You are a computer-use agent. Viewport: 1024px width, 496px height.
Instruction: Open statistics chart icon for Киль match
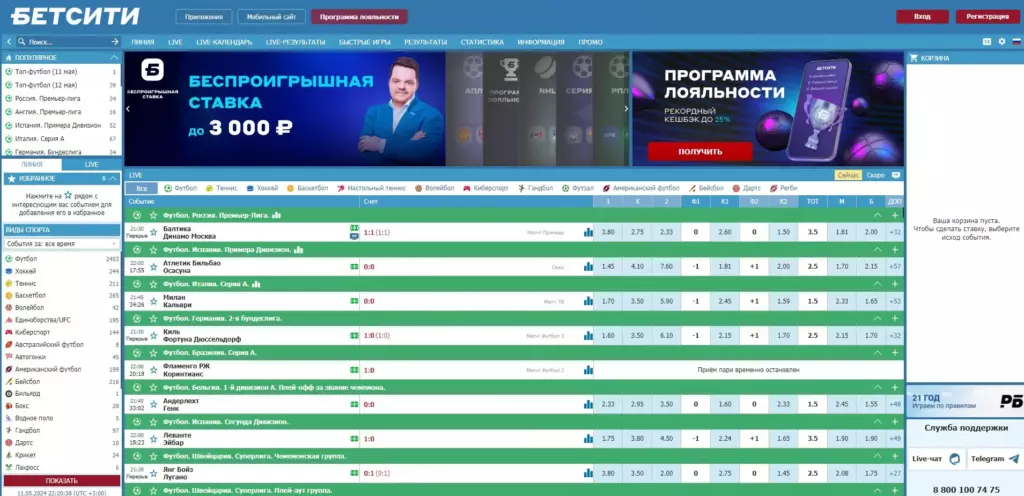pos(588,335)
